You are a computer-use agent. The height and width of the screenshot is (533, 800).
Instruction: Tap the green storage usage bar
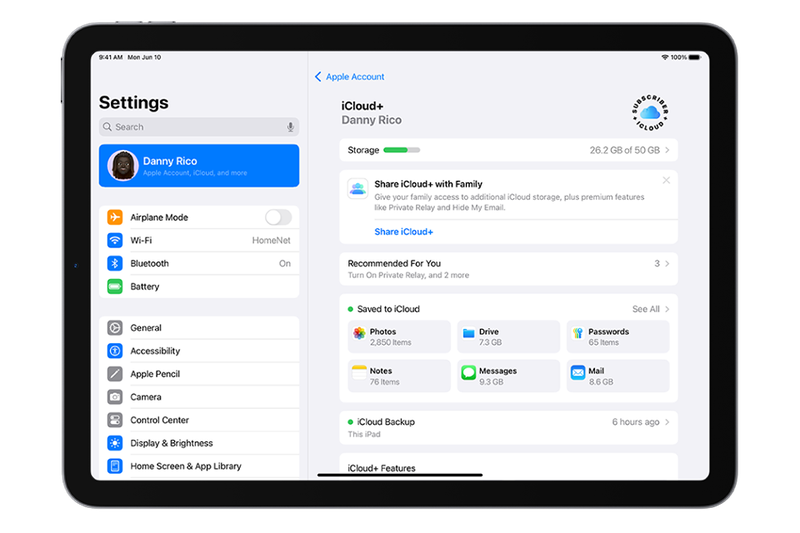(402, 150)
